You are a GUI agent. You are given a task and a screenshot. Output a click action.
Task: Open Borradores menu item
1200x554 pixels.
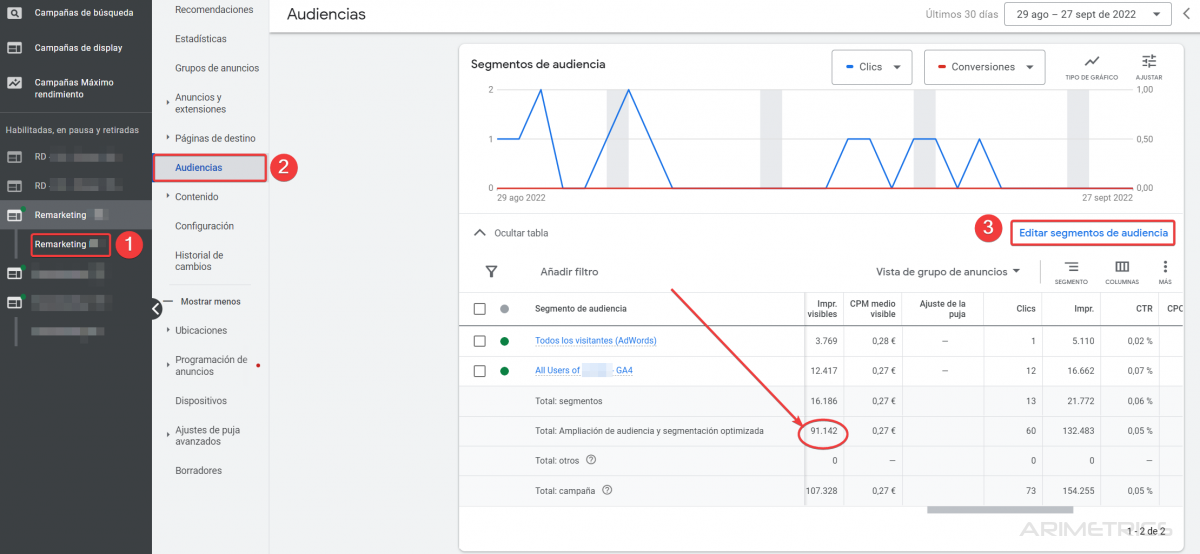point(198,470)
